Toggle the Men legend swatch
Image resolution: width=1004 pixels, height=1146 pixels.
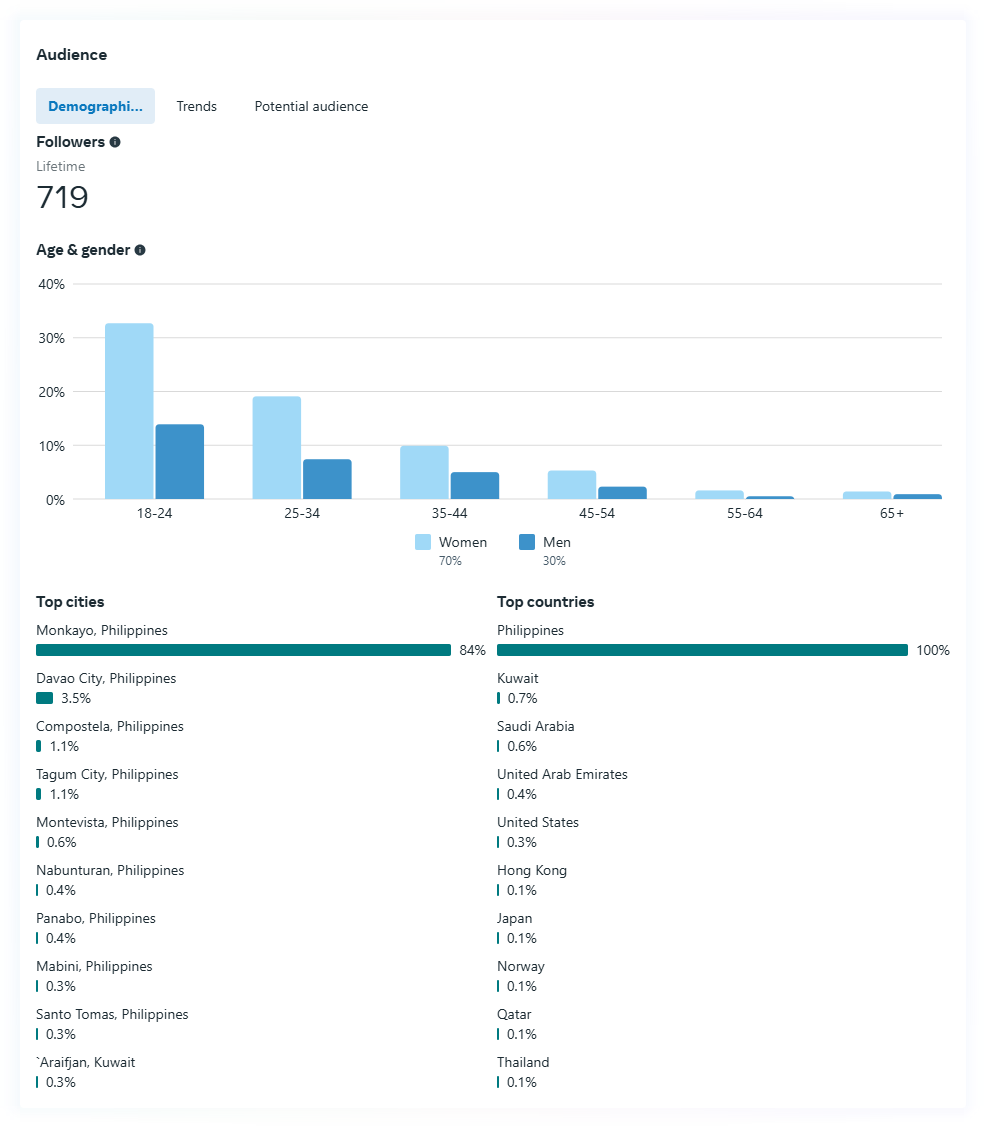[527, 542]
